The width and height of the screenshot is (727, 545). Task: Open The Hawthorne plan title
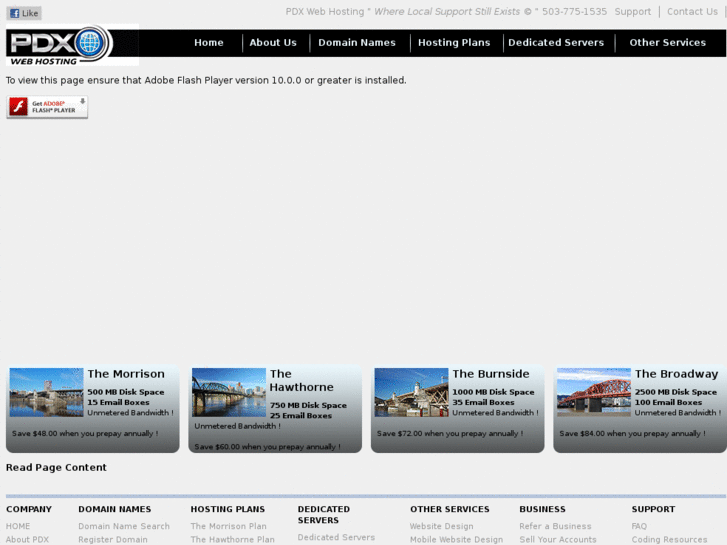tap(301, 380)
